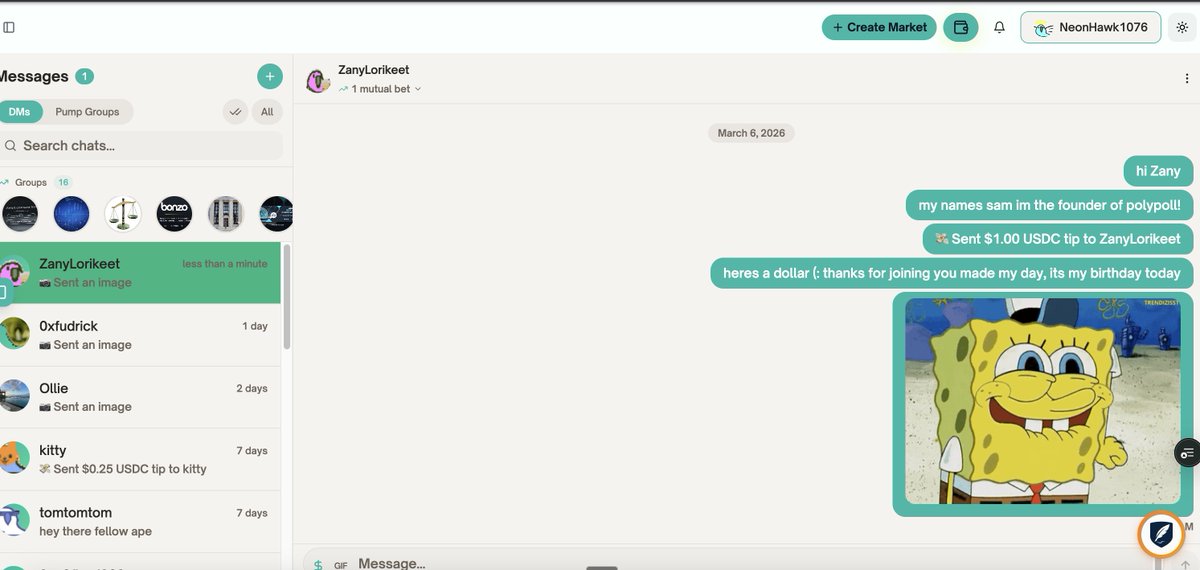The width and height of the screenshot is (1200, 570).
Task: Click the send arrow button
Action: click(1185, 565)
